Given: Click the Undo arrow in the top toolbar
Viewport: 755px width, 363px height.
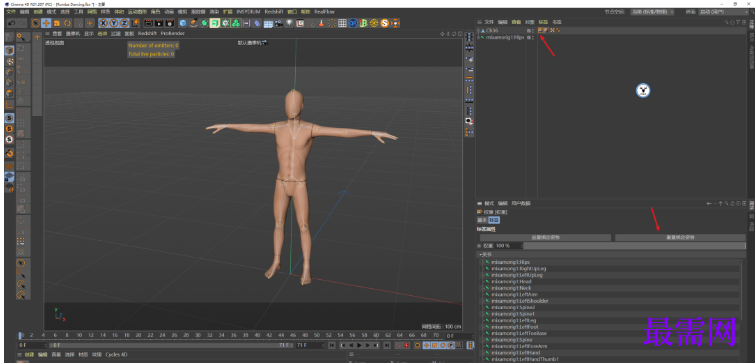Looking at the screenshot, I should point(11,23).
